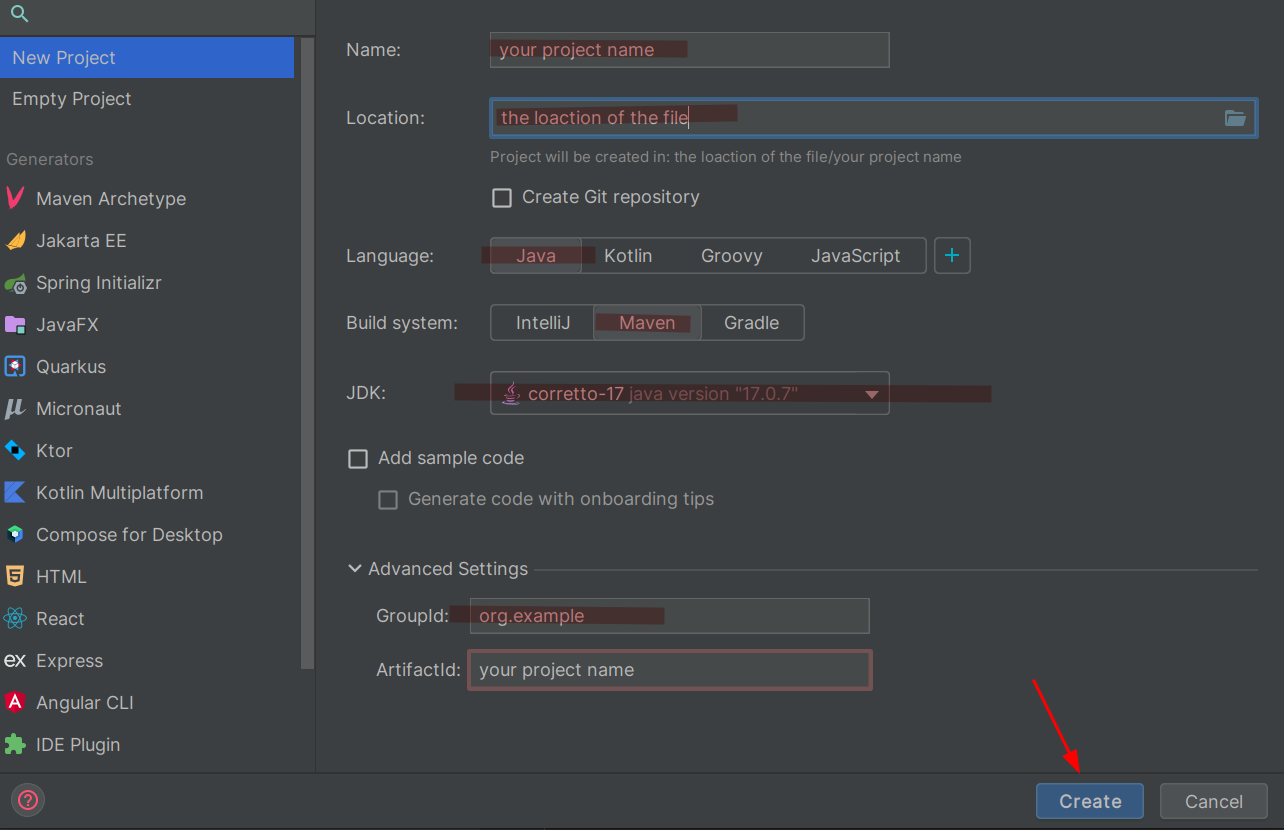Open help with question mark icon

click(x=28, y=800)
